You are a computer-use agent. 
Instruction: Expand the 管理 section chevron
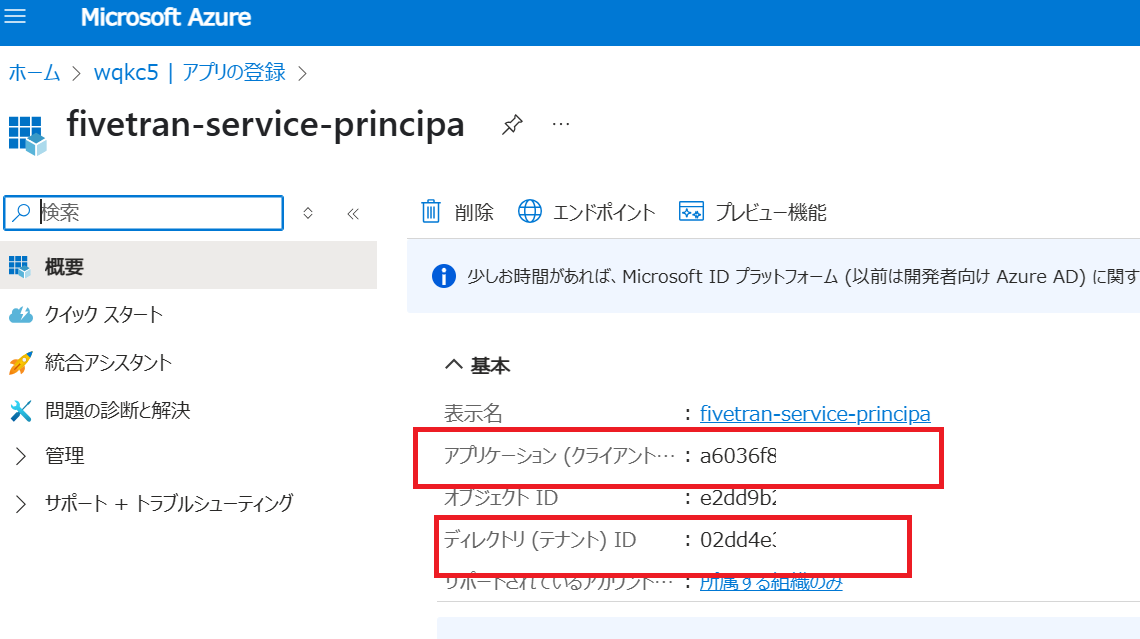point(20,456)
